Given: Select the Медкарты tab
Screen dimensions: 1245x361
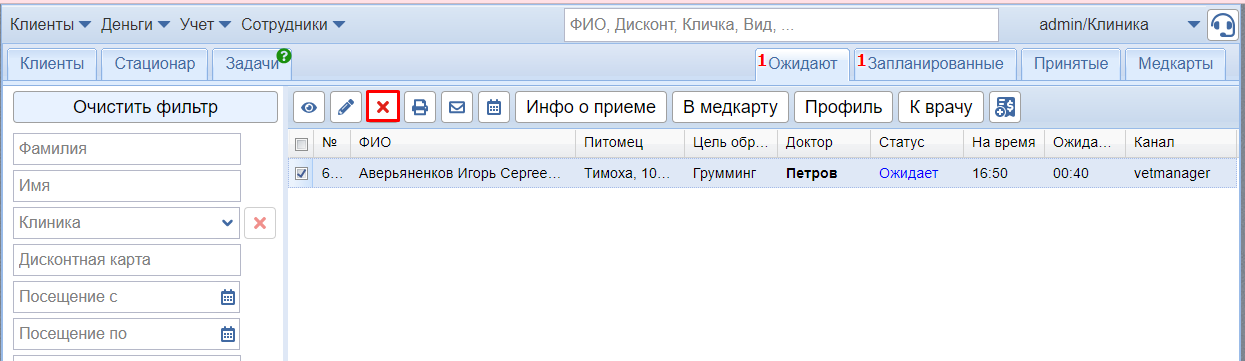Looking at the screenshot, I should (1176, 64).
